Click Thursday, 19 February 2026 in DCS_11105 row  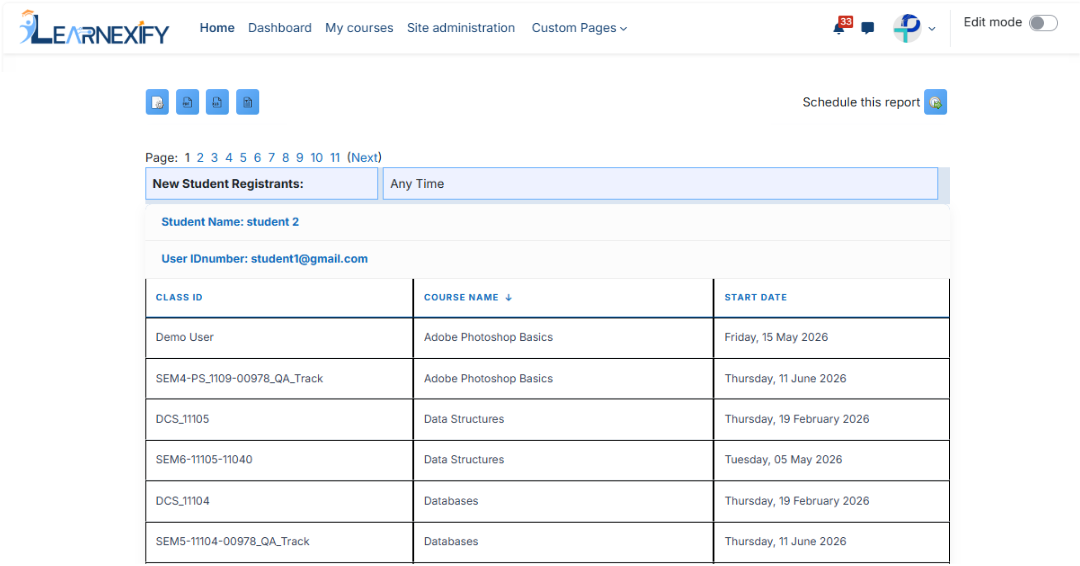pos(797,419)
